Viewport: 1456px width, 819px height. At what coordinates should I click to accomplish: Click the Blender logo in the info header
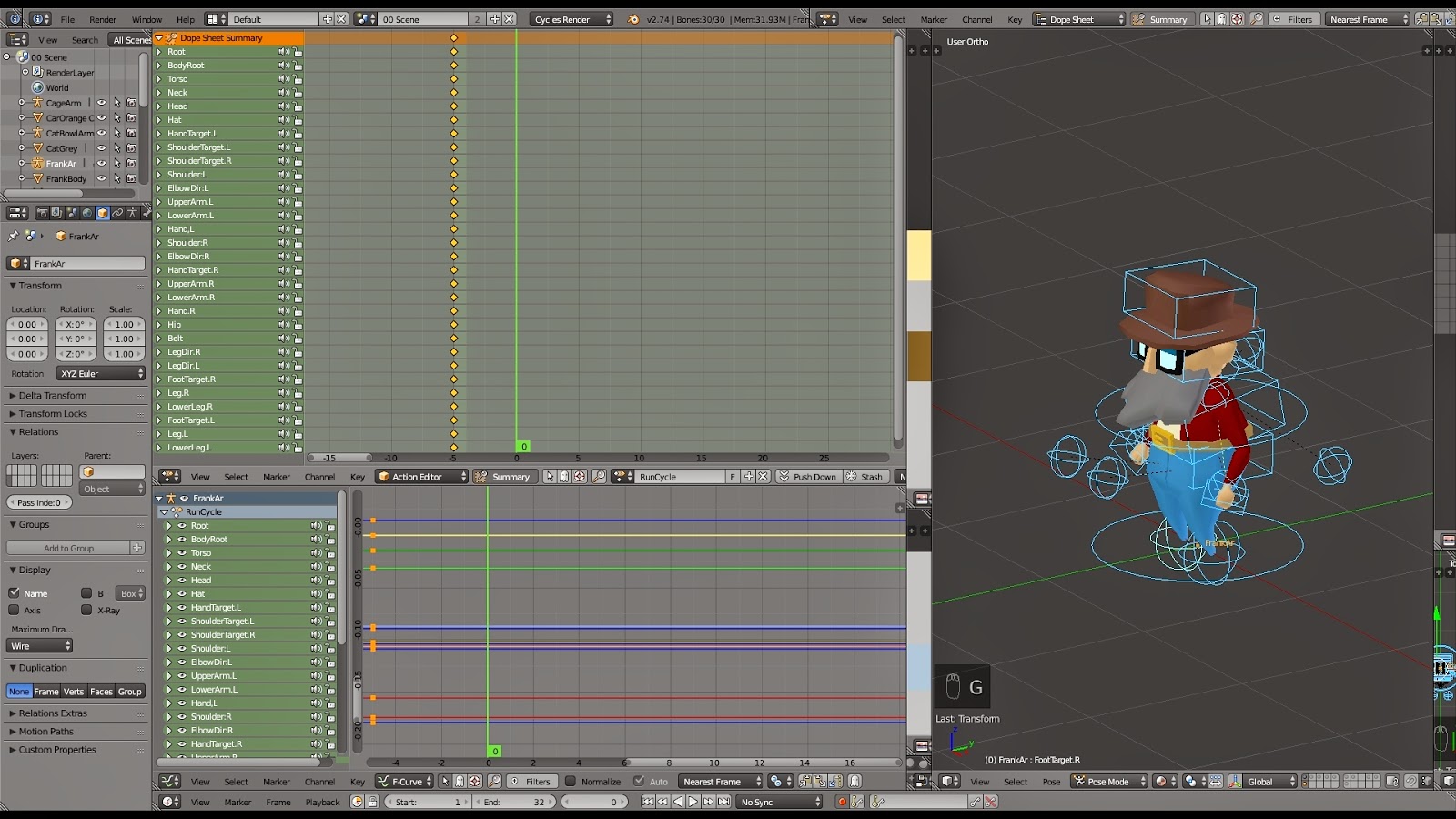pyautogui.click(x=16, y=18)
